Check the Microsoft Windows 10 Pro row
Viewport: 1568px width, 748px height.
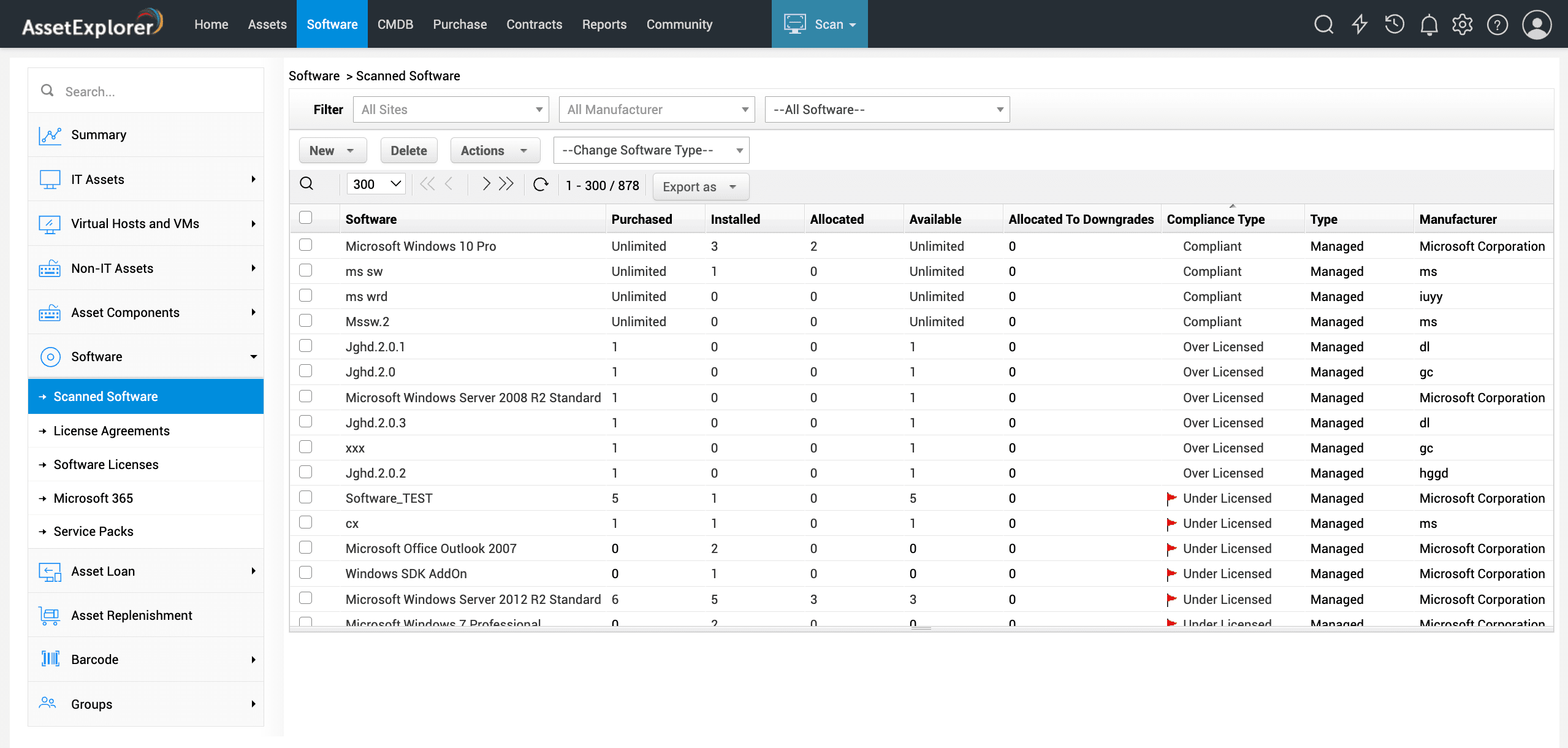(x=305, y=245)
